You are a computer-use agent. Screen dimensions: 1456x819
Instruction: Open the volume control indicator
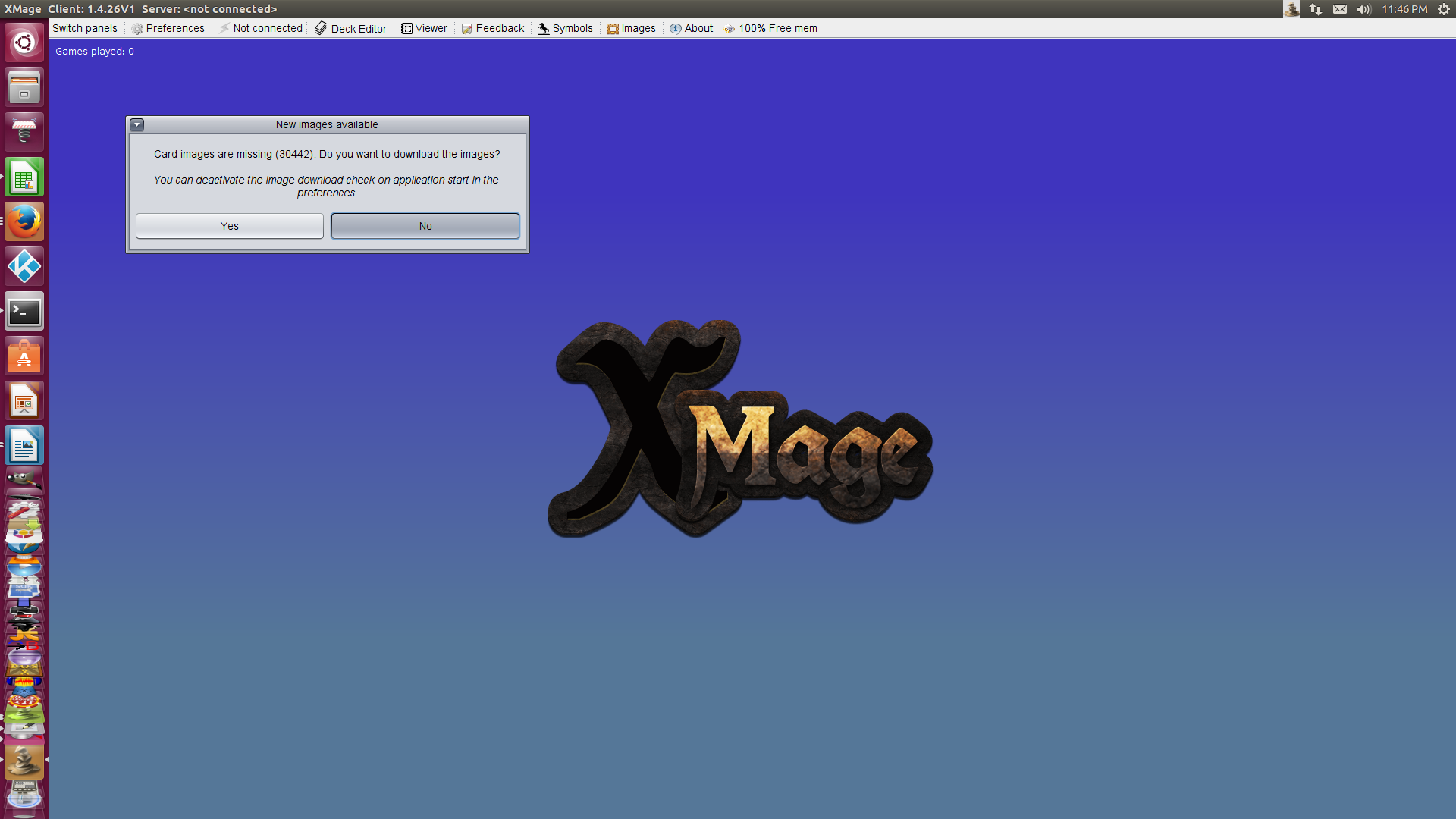coord(1364,9)
